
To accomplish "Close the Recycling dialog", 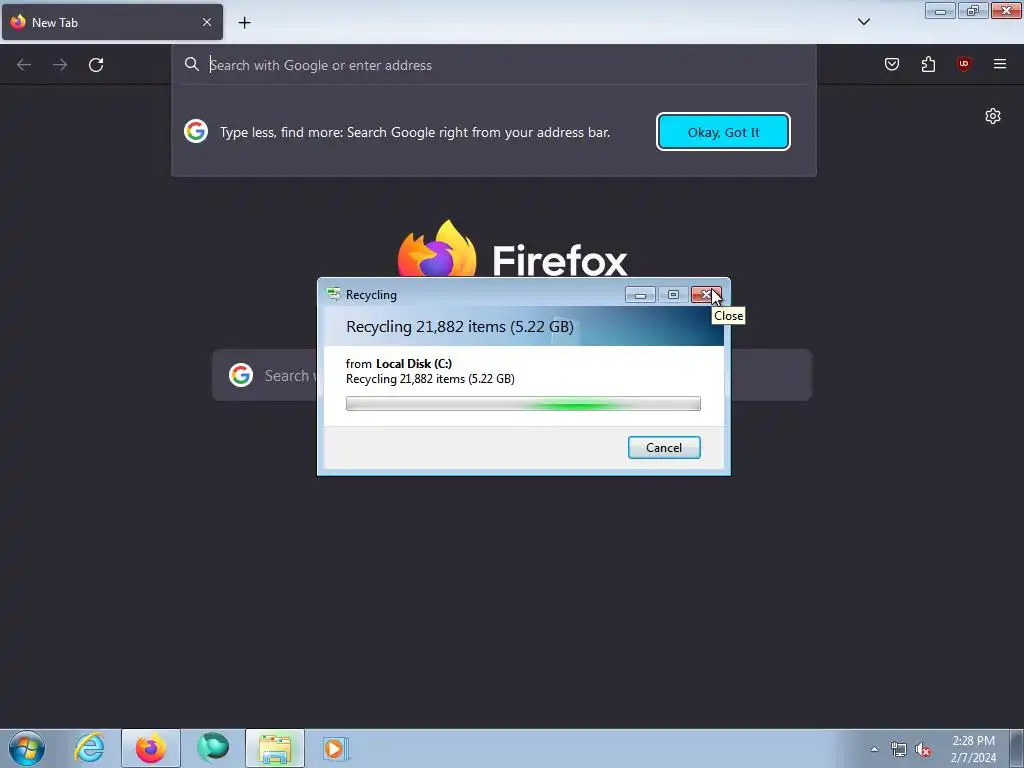I will point(706,295).
